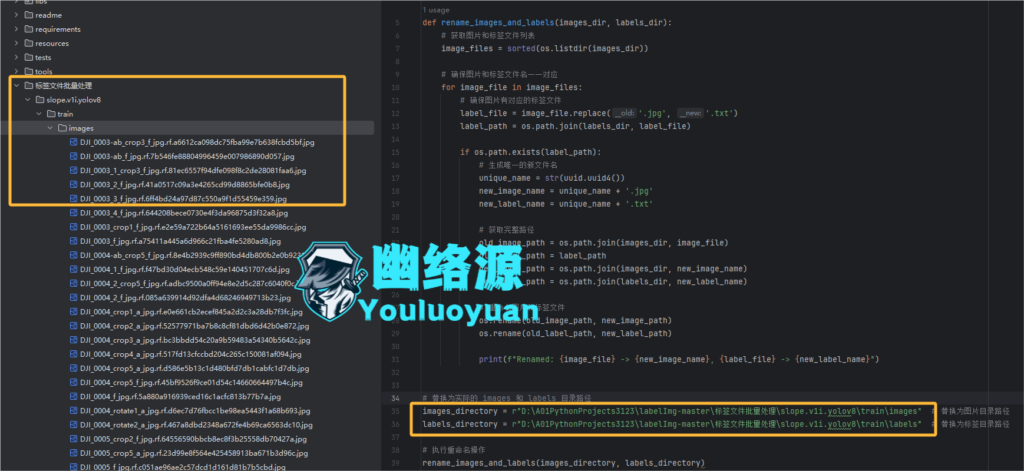Select file name DJI_0003_3_f.jpg.rf.6ff4bd24
This screenshot has height=471, width=1024.
click(184, 199)
